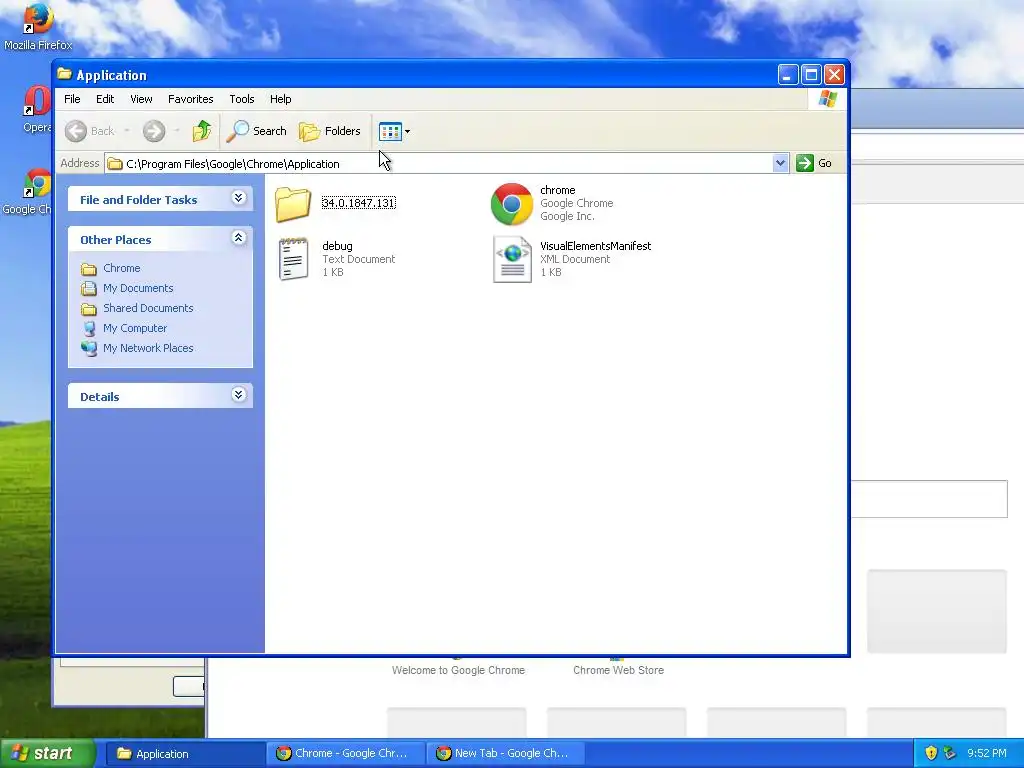The image size is (1024, 768).
Task: Open the 34.0.1847.131 folder icon
Action: [293, 204]
